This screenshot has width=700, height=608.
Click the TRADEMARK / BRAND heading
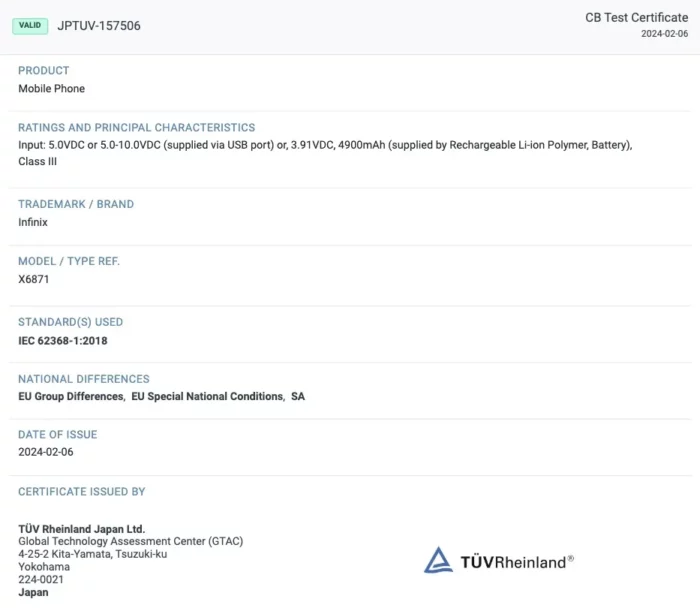tap(76, 204)
